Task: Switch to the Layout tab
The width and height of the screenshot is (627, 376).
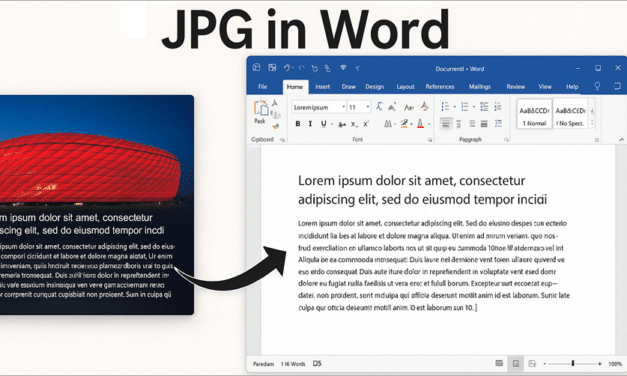Action: [405, 86]
